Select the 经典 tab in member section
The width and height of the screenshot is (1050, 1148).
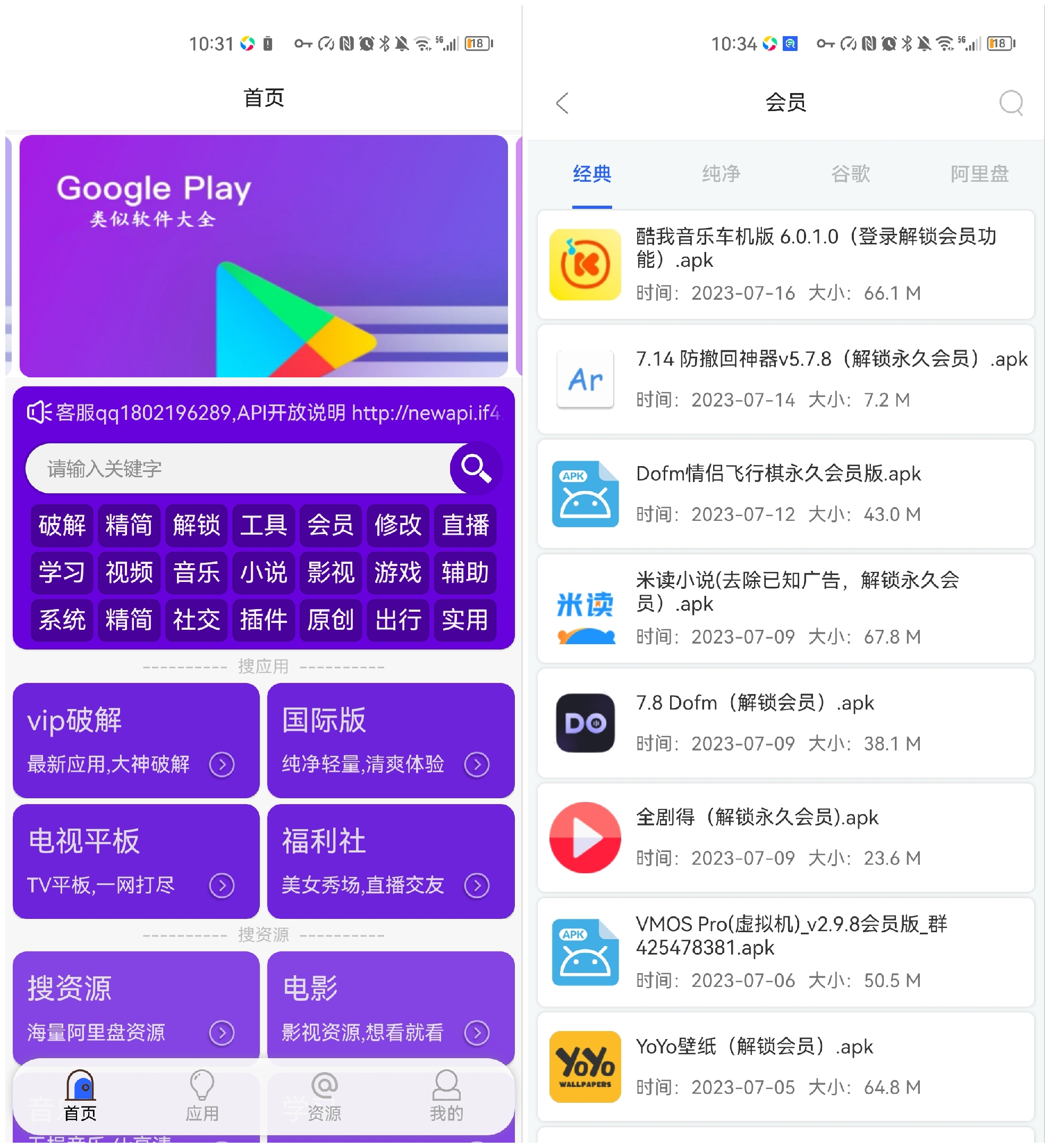pos(592,171)
